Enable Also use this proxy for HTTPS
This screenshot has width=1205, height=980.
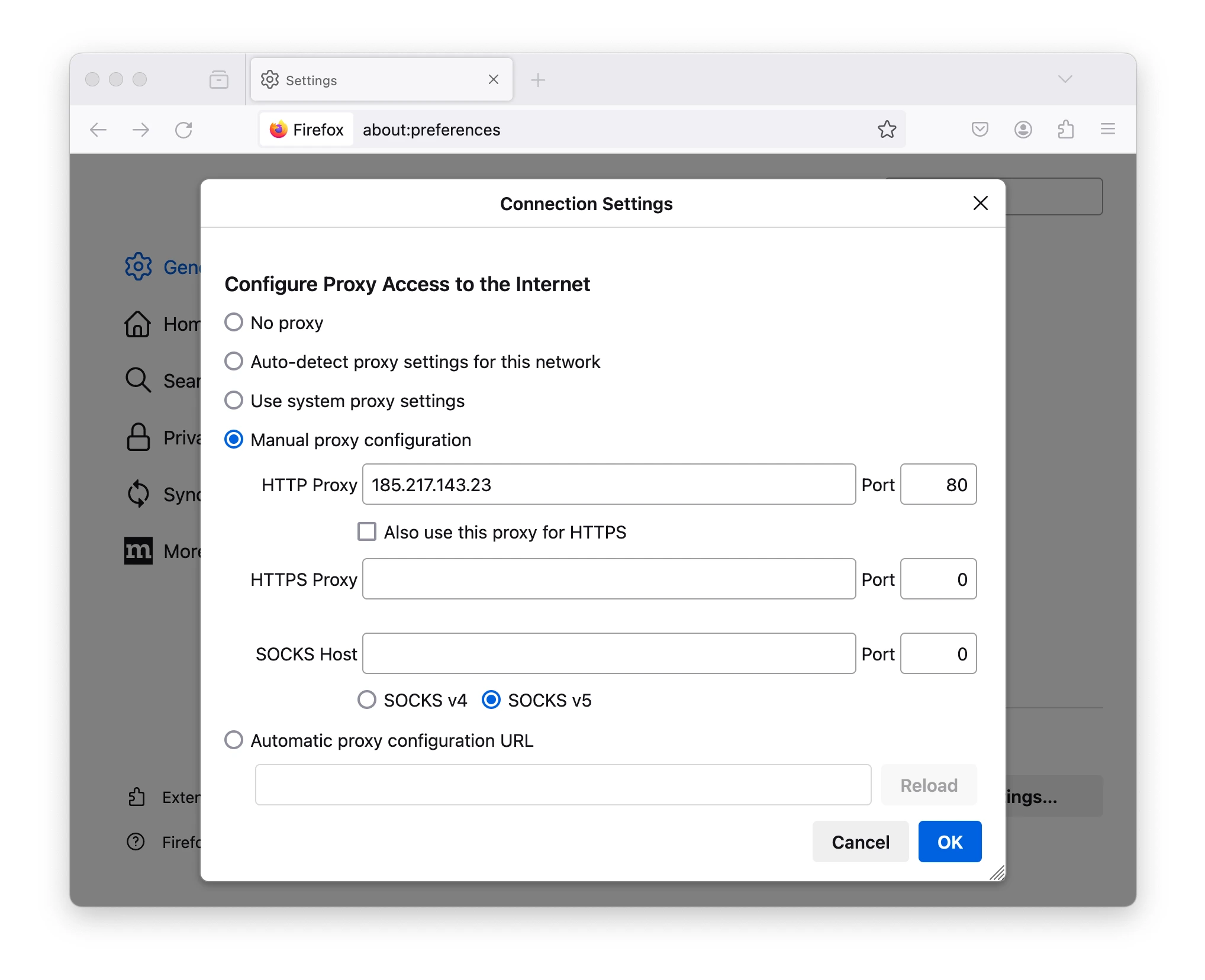tap(367, 531)
